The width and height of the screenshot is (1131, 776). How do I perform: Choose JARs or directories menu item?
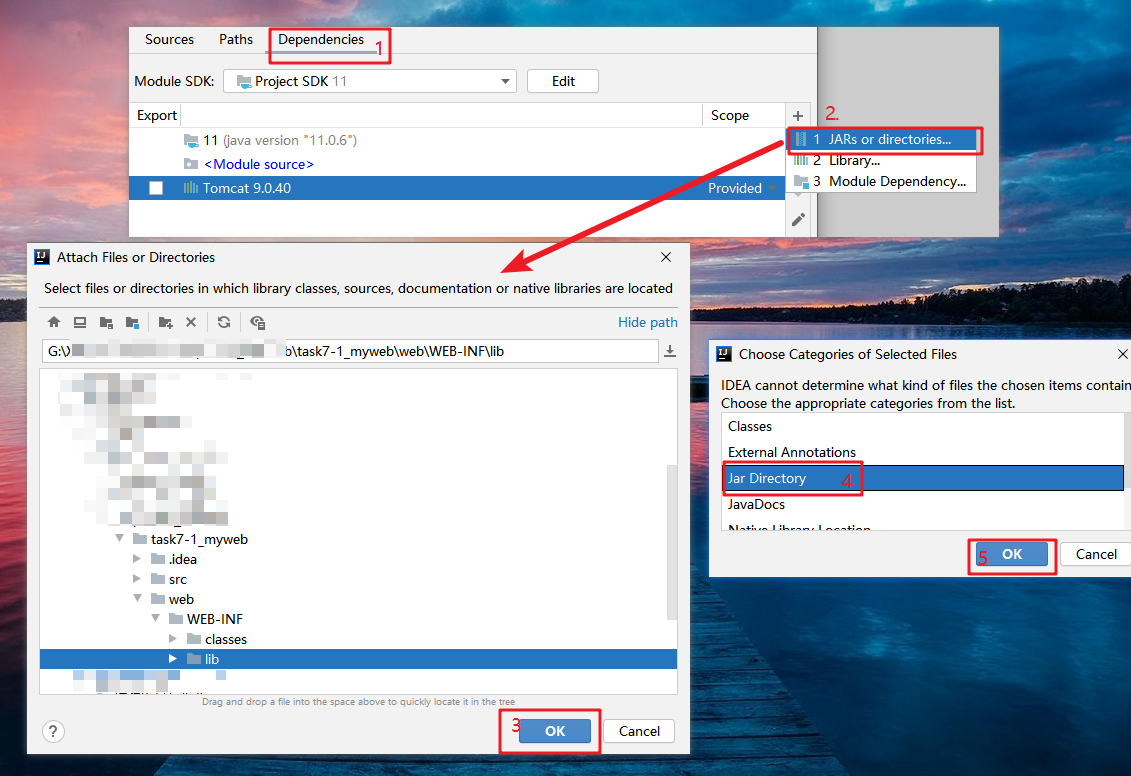click(x=881, y=140)
